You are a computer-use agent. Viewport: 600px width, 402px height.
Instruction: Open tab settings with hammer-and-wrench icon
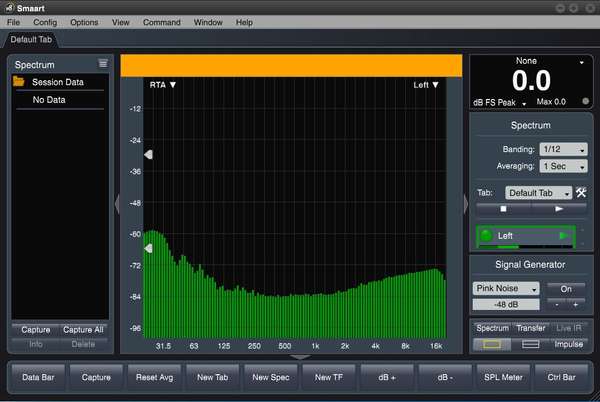pyautogui.click(x=581, y=192)
